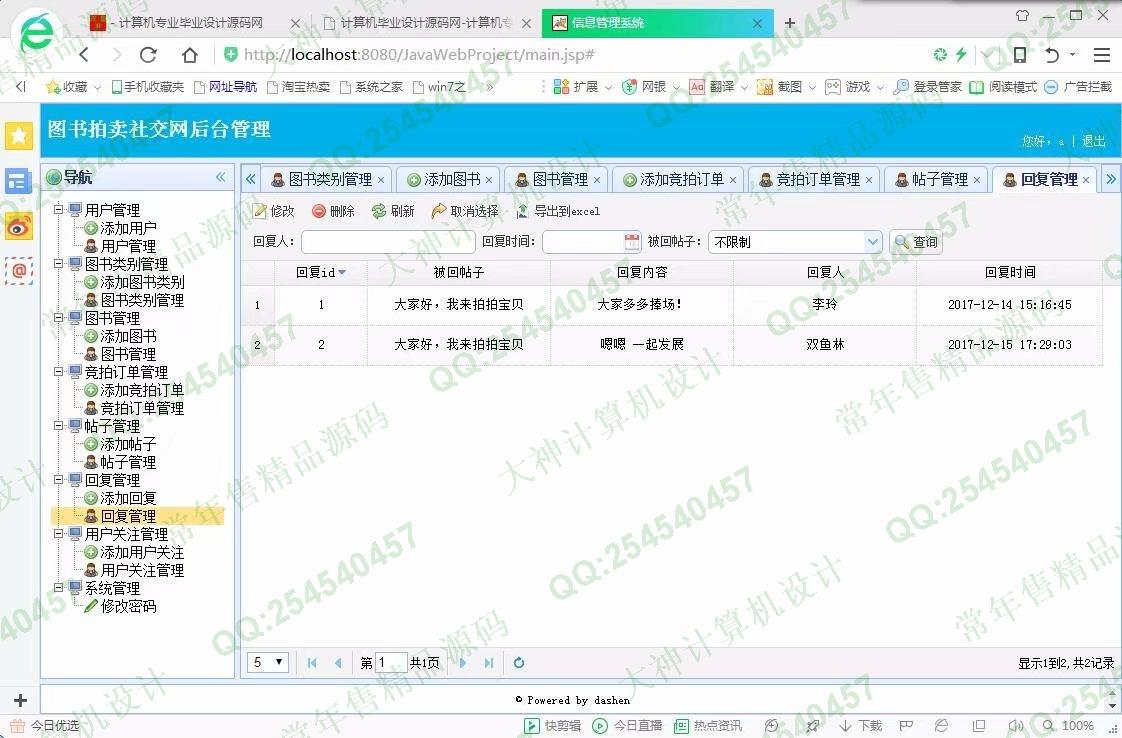Screen dimensions: 1122x738
Task: Switch to the 图书类别管理 tab
Action: pos(330,180)
